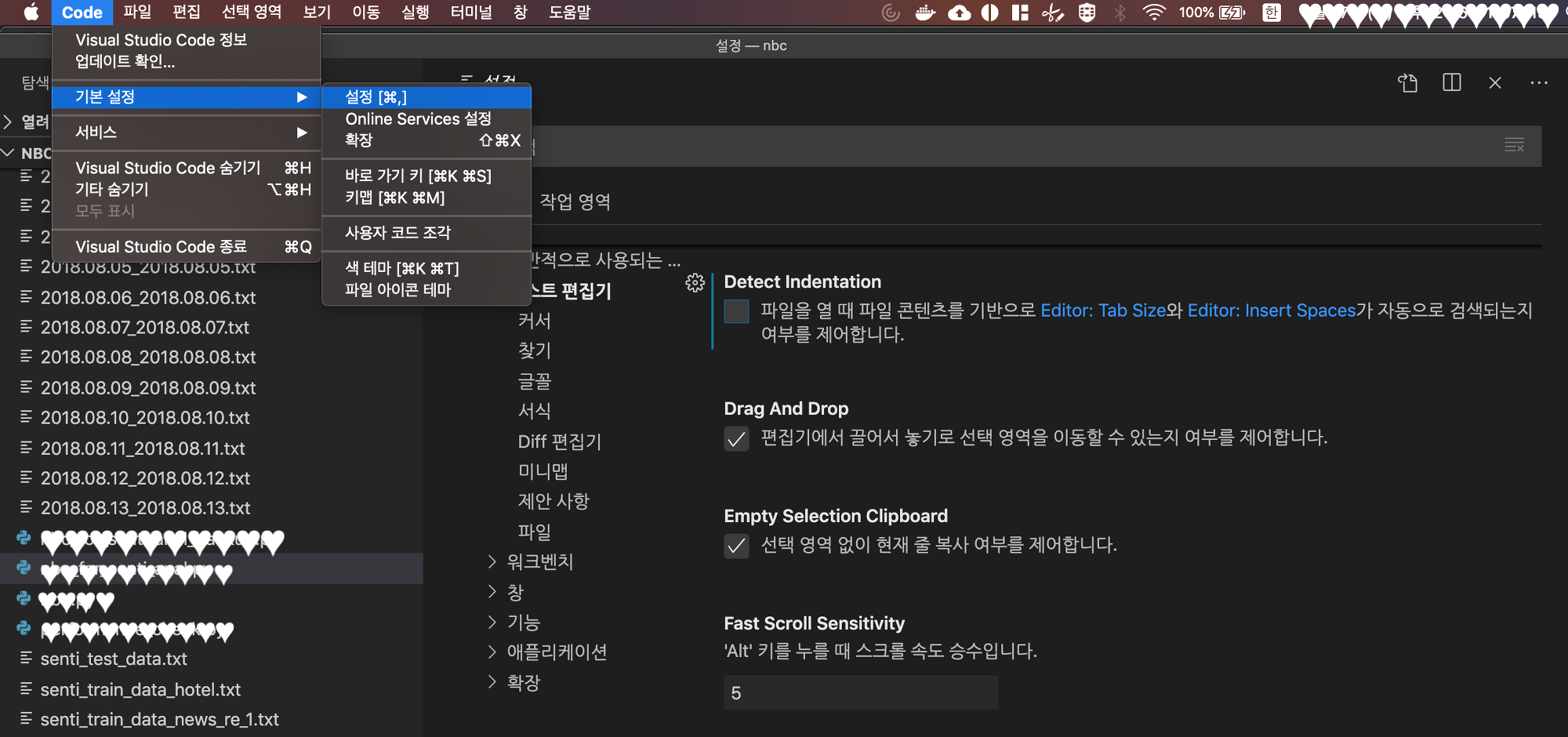1568x737 pixels.
Task: Uncheck the Empty Selection Clipboard checkbox
Action: (x=736, y=546)
